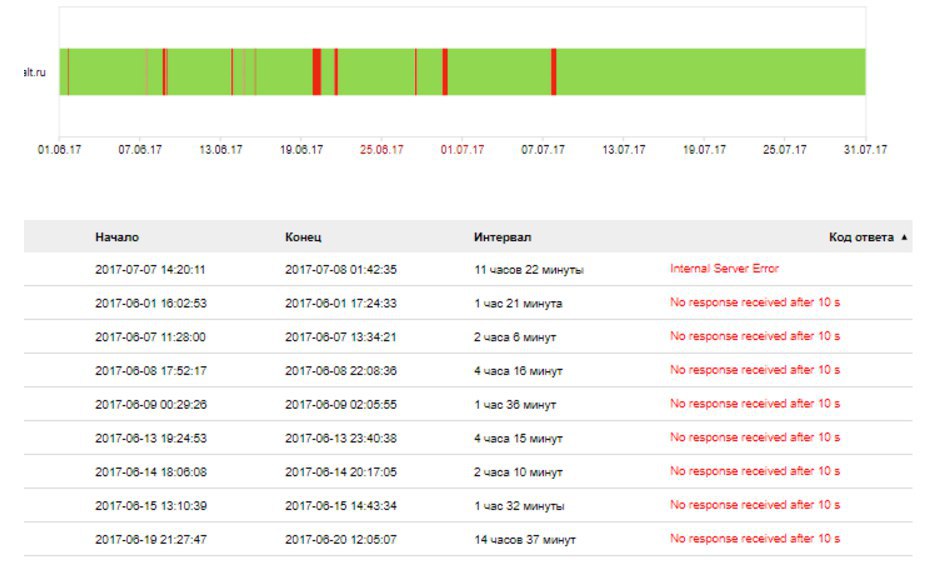The image size is (939, 574).
Task: Click start time 2017-06-07 11:28:00
Action: (150, 337)
